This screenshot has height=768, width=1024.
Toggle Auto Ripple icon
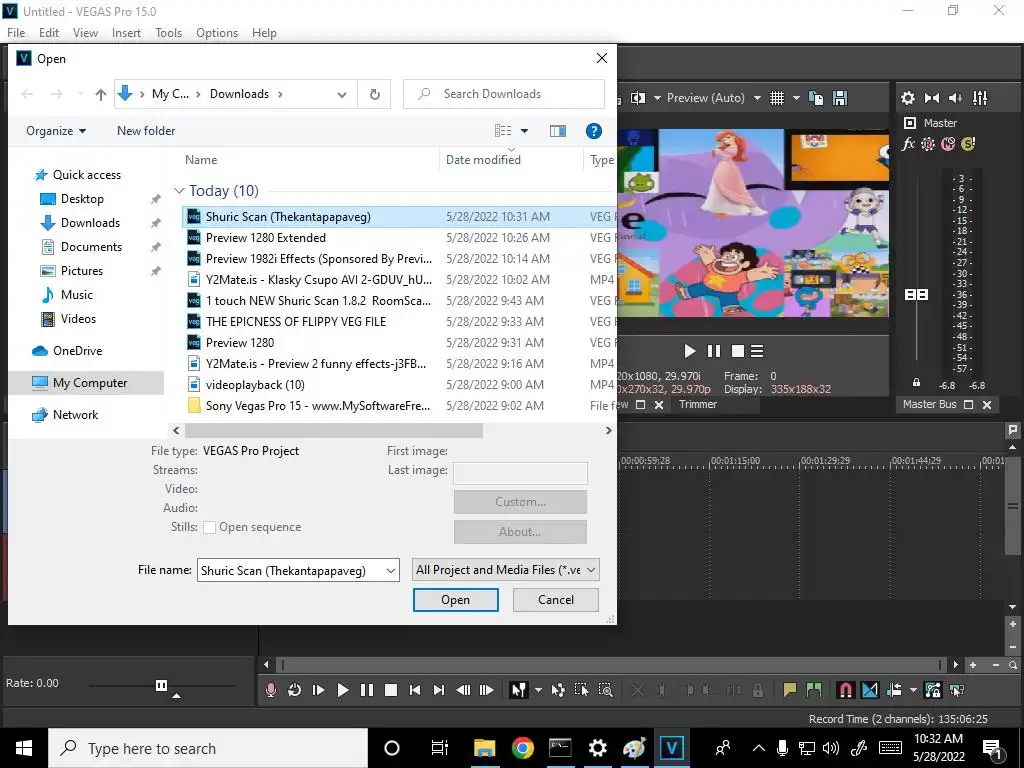tap(894, 690)
